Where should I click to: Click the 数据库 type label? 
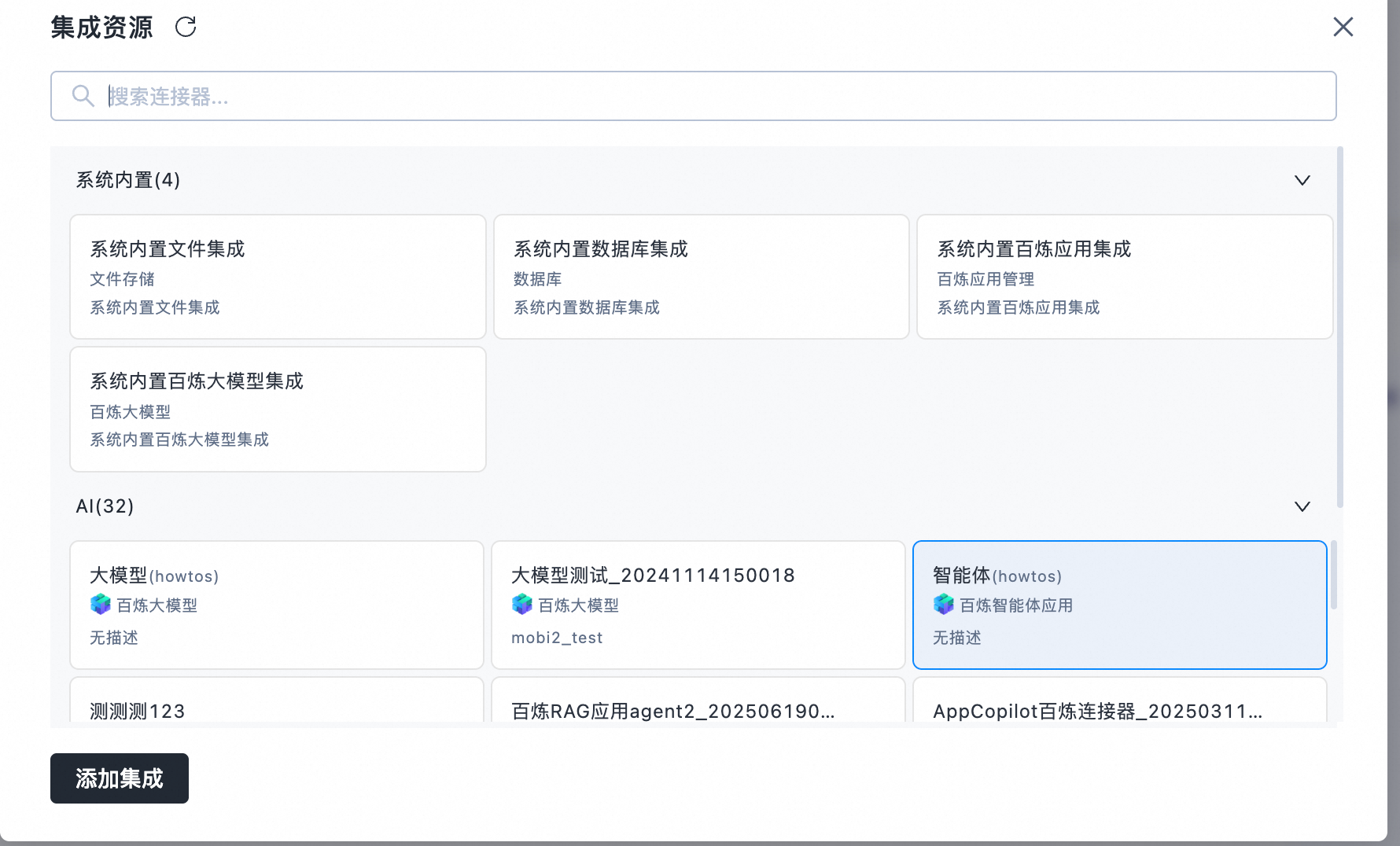pyautogui.click(x=537, y=279)
